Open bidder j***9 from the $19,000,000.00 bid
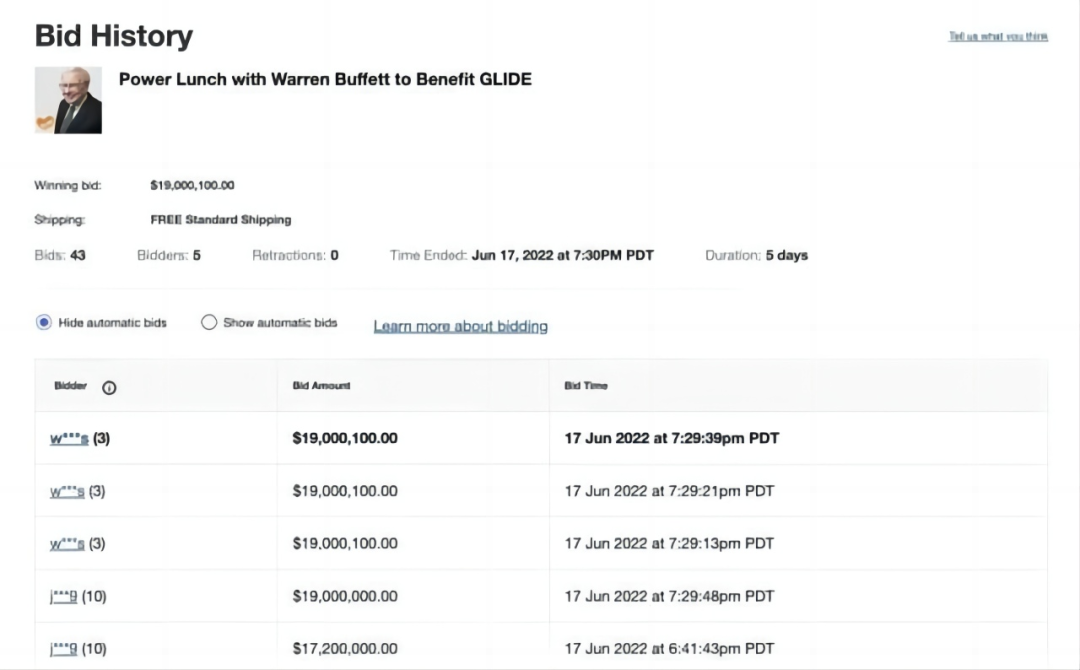 coord(64,596)
